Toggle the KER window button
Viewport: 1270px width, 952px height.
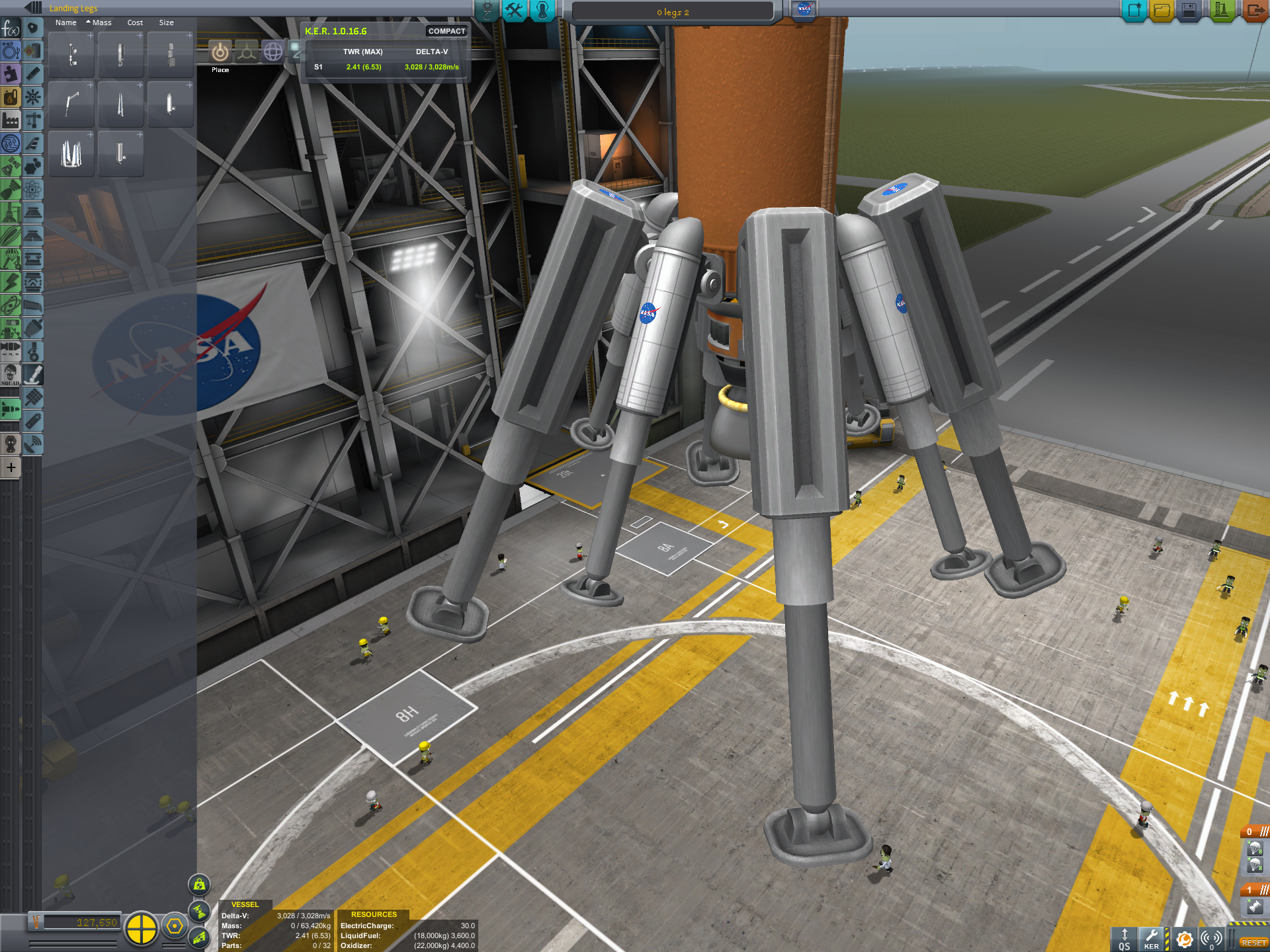coord(1152,939)
